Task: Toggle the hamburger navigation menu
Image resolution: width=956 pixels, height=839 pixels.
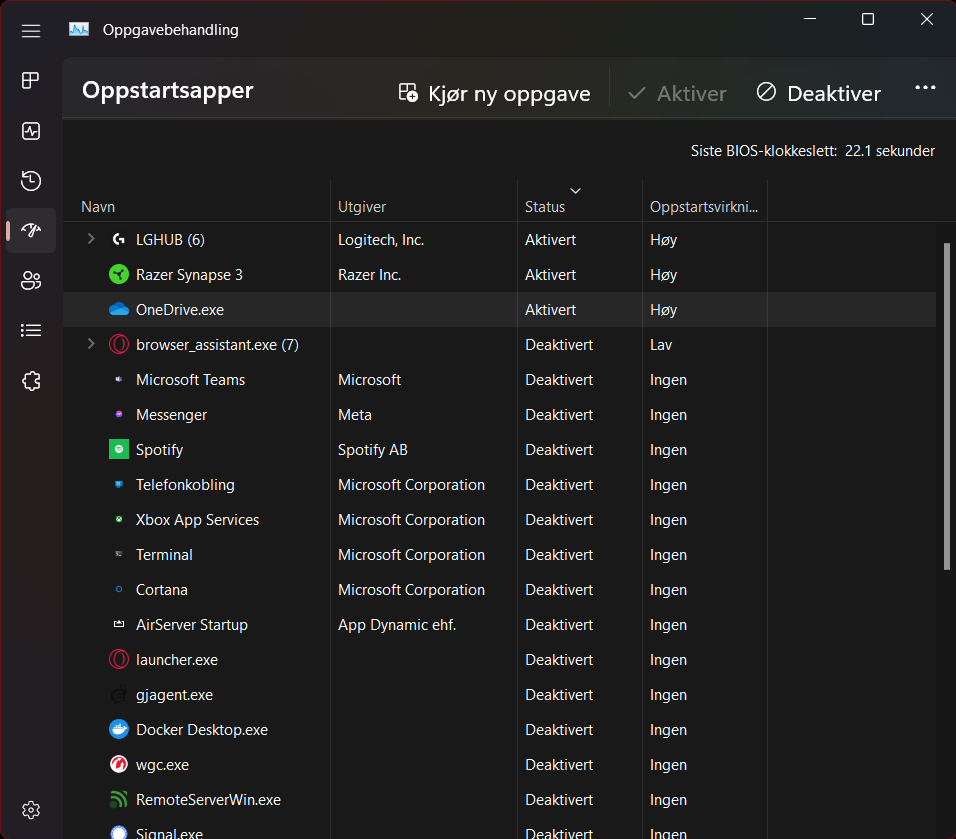Action: (31, 31)
